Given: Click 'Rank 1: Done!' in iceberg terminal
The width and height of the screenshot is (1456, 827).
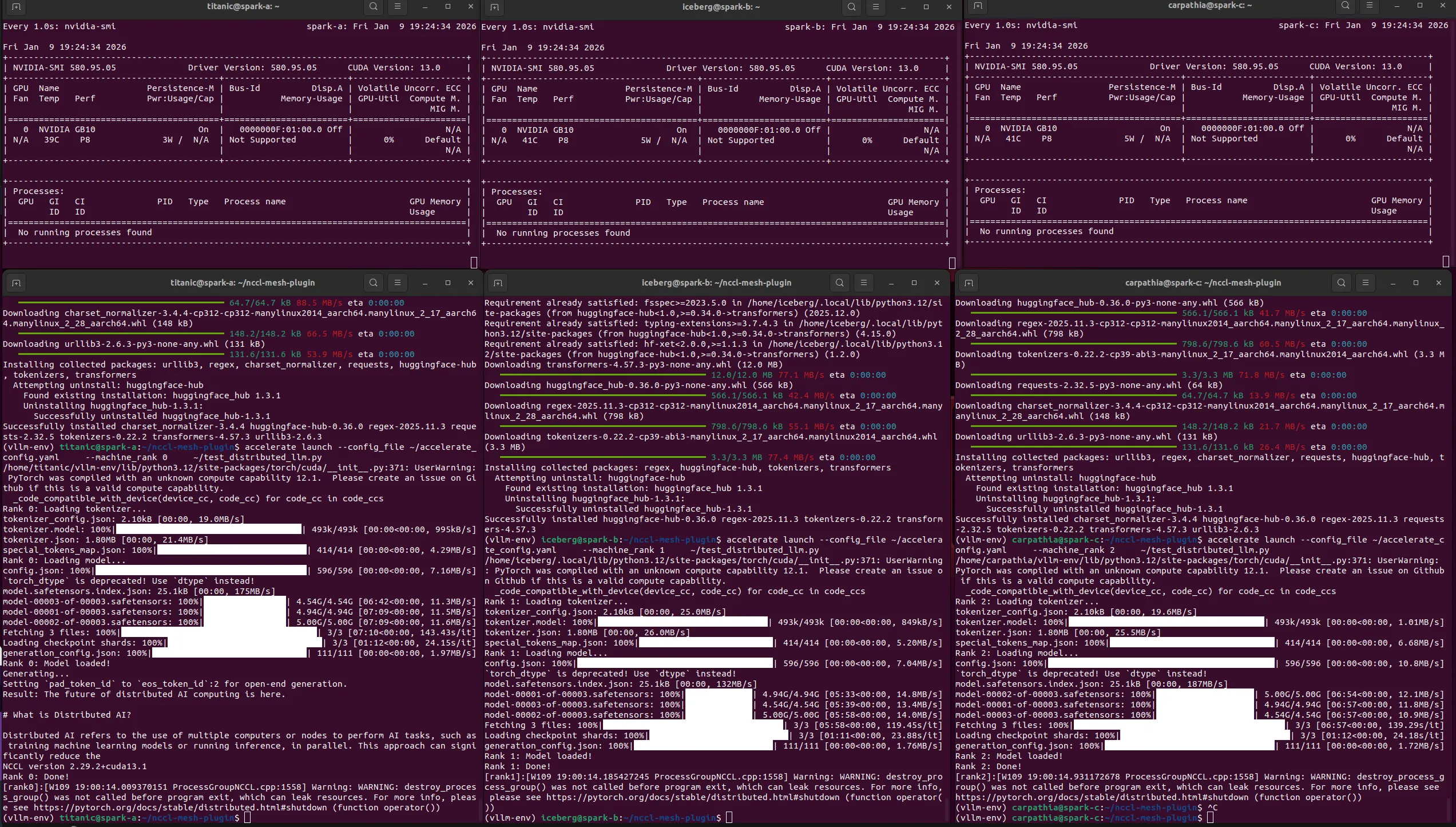Looking at the screenshot, I should click(x=518, y=766).
